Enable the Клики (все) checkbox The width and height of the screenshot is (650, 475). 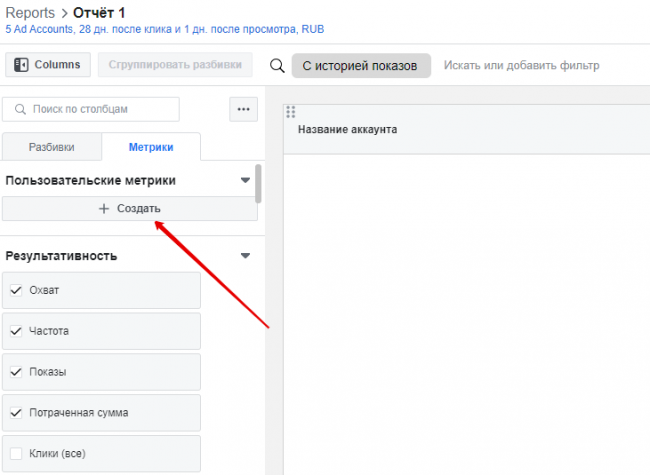(x=15, y=453)
